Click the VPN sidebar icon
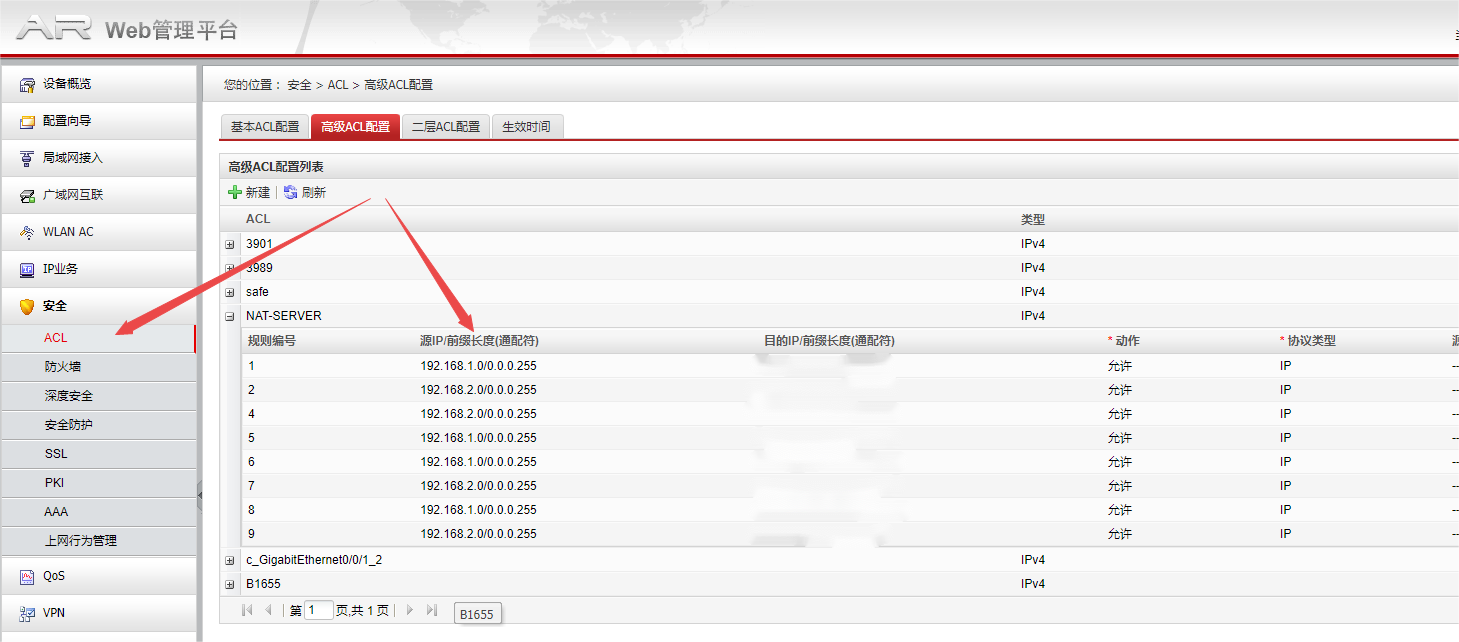Viewport: 1459px width, 642px height. click(28, 613)
